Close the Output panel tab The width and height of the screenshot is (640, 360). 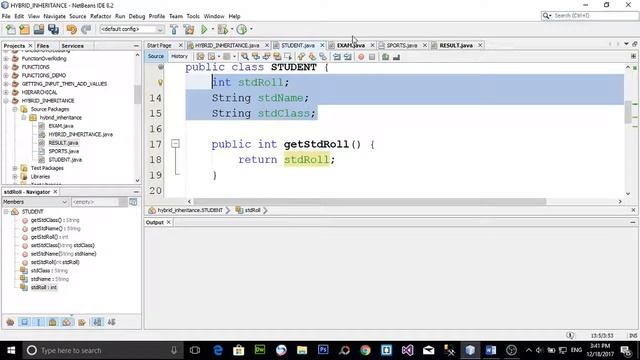click(x=169, y=222)
